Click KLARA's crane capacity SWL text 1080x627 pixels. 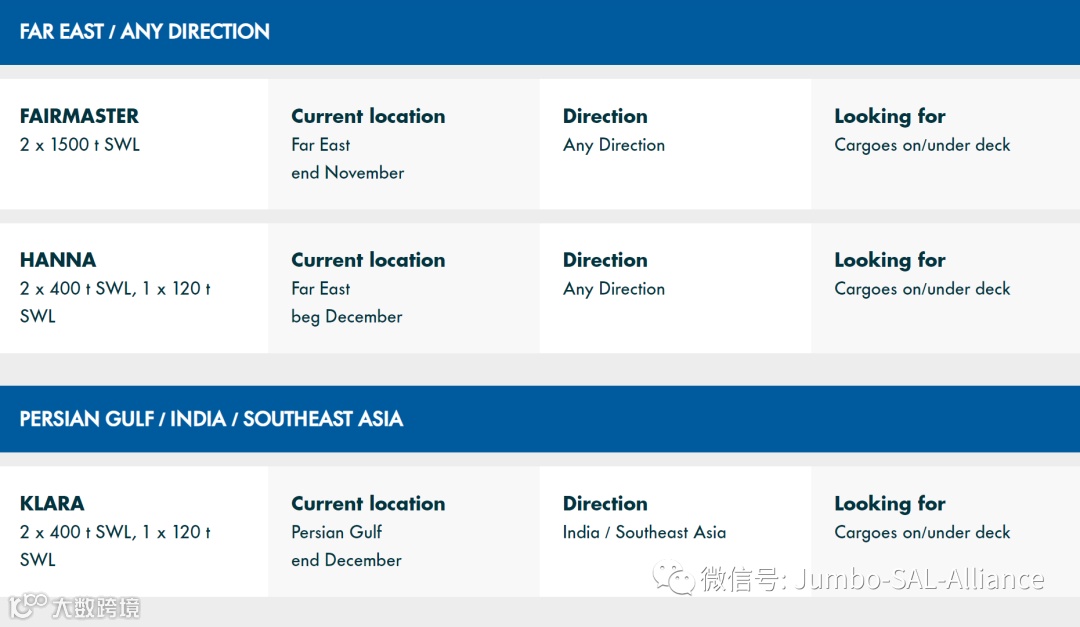[115, 546]
